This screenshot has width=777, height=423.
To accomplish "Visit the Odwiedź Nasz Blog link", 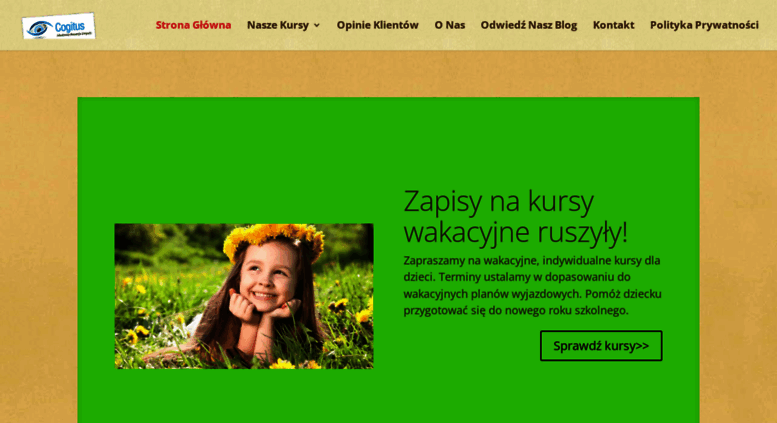I will pos(529,25).
